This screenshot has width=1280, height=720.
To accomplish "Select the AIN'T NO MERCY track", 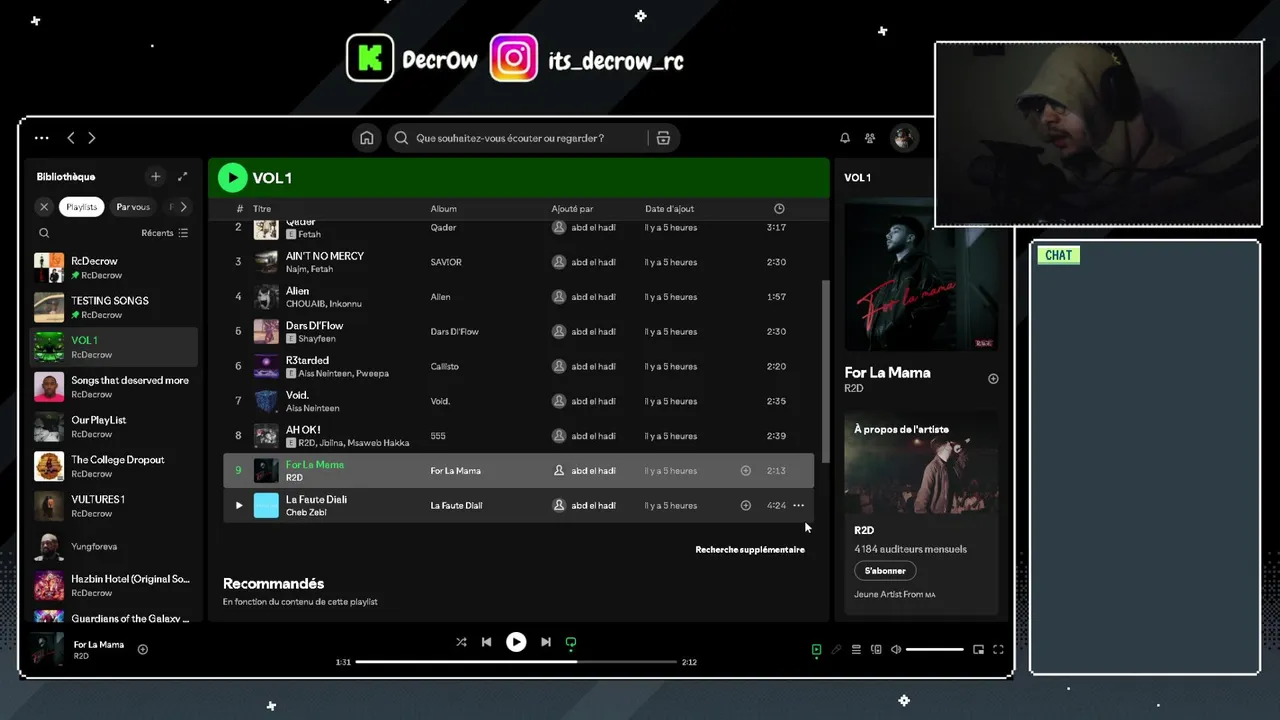I will pos(518,262).
